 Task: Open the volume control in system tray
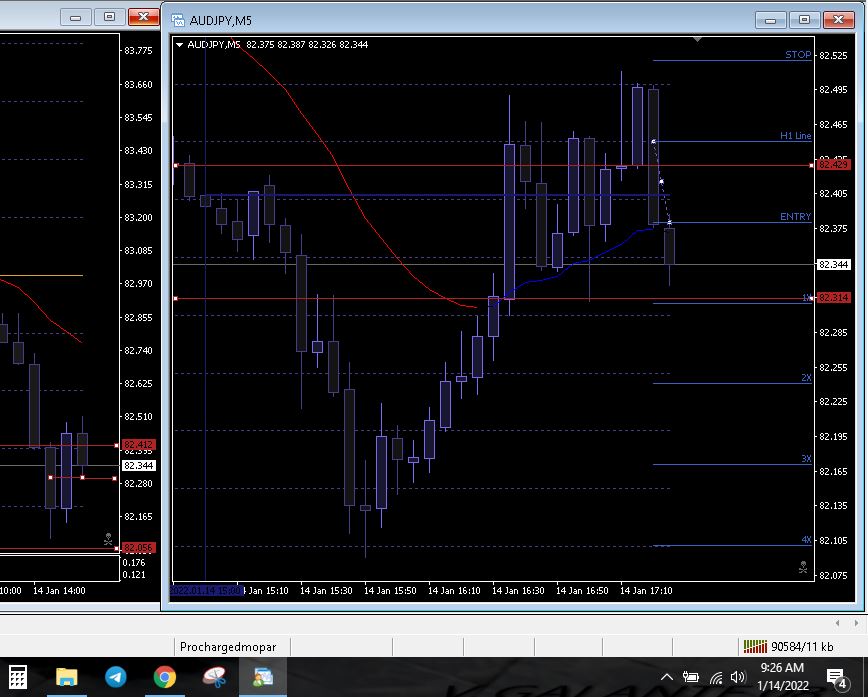(x=738, y=677)
